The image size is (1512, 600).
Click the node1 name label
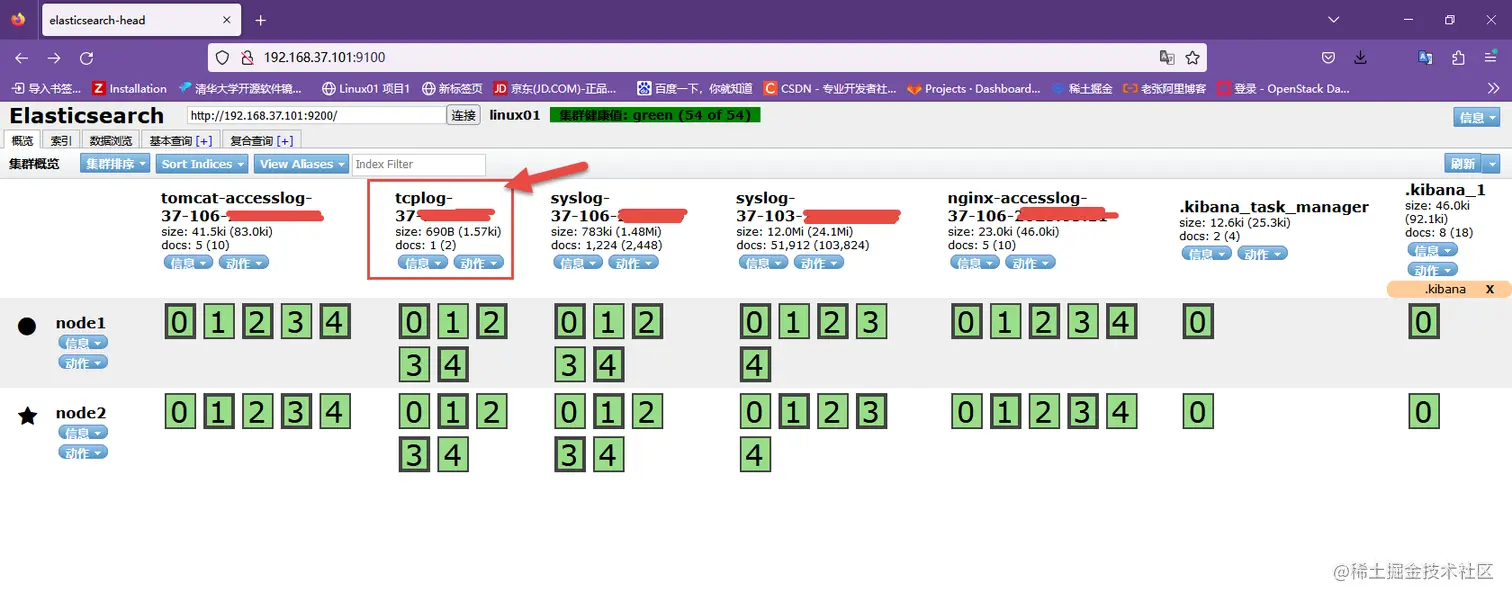(81, 323)
